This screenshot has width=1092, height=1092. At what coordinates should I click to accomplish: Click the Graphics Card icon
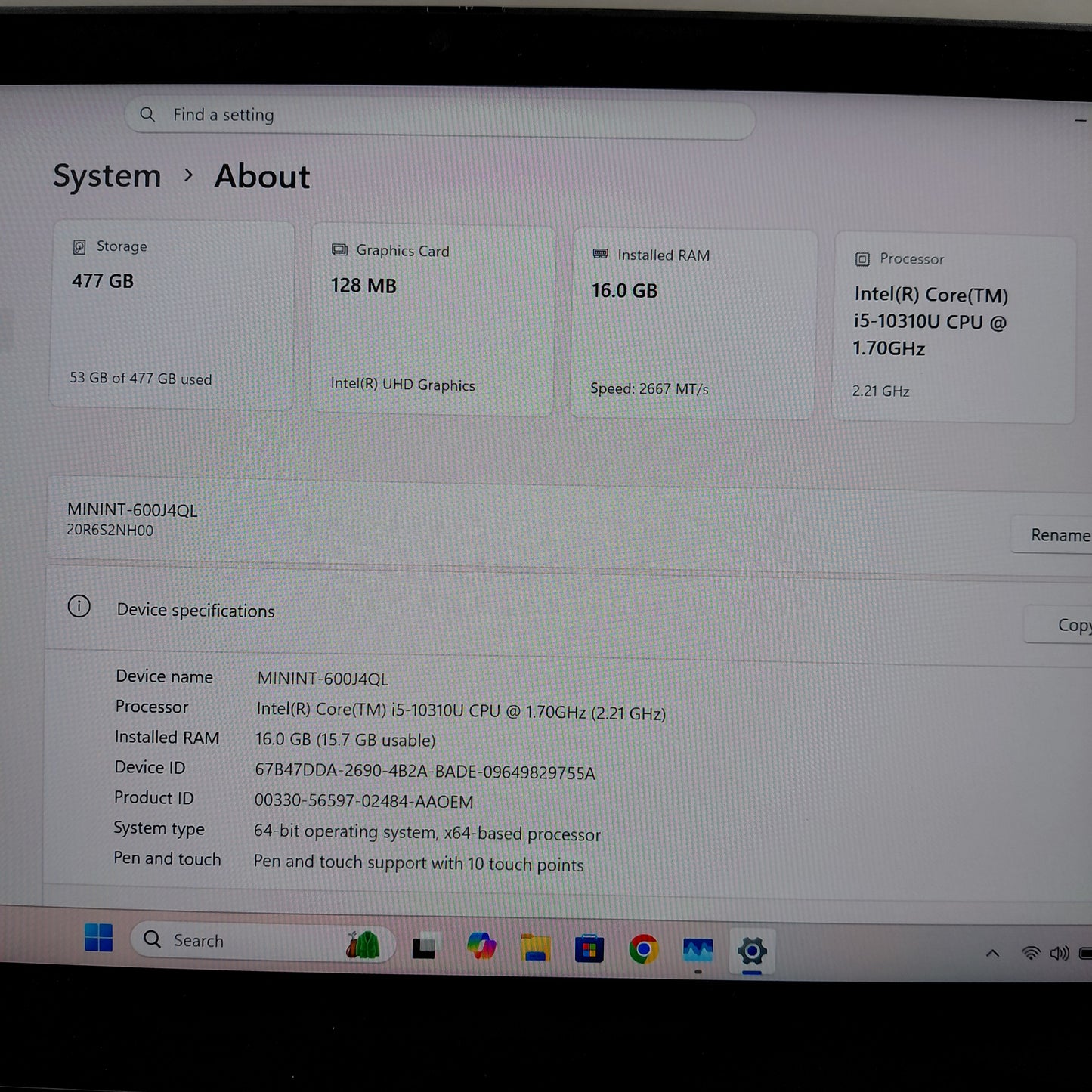pos(339,250)
